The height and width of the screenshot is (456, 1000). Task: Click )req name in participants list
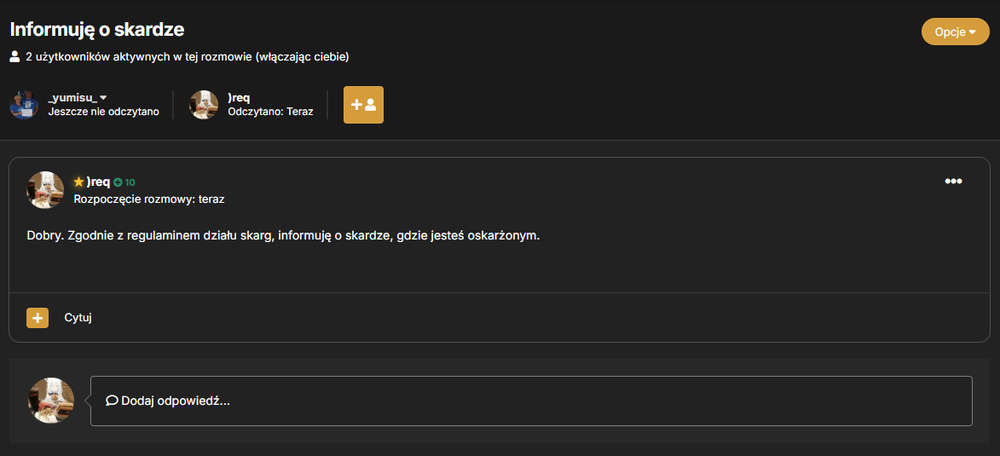239,98
